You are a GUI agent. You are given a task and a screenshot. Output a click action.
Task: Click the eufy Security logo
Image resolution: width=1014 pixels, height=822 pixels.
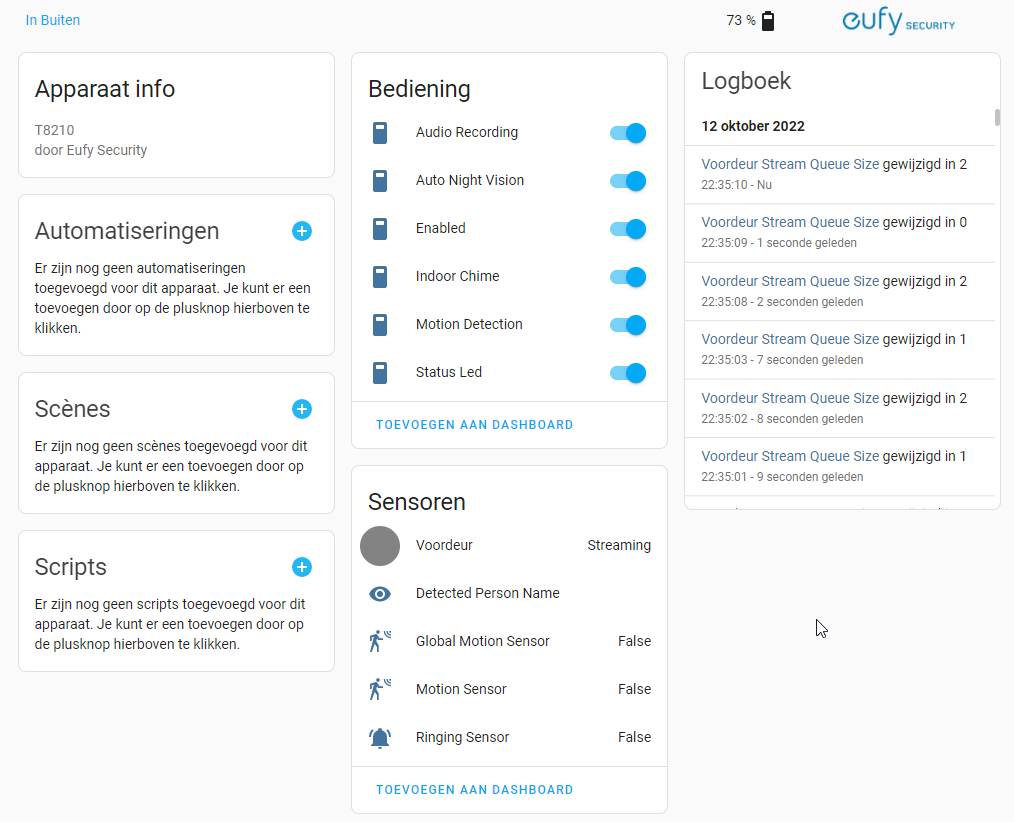pyautogui.click(x=897, y=21)
